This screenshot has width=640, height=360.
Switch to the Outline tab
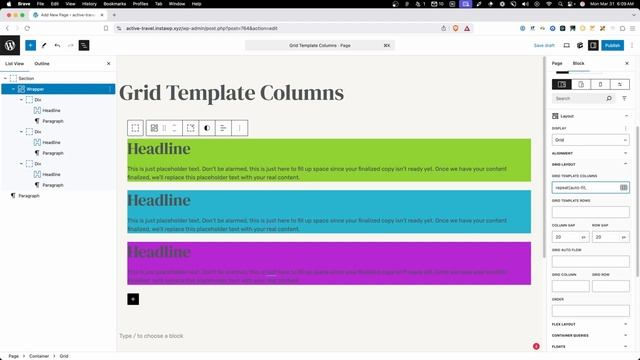[x=42, y=64]
